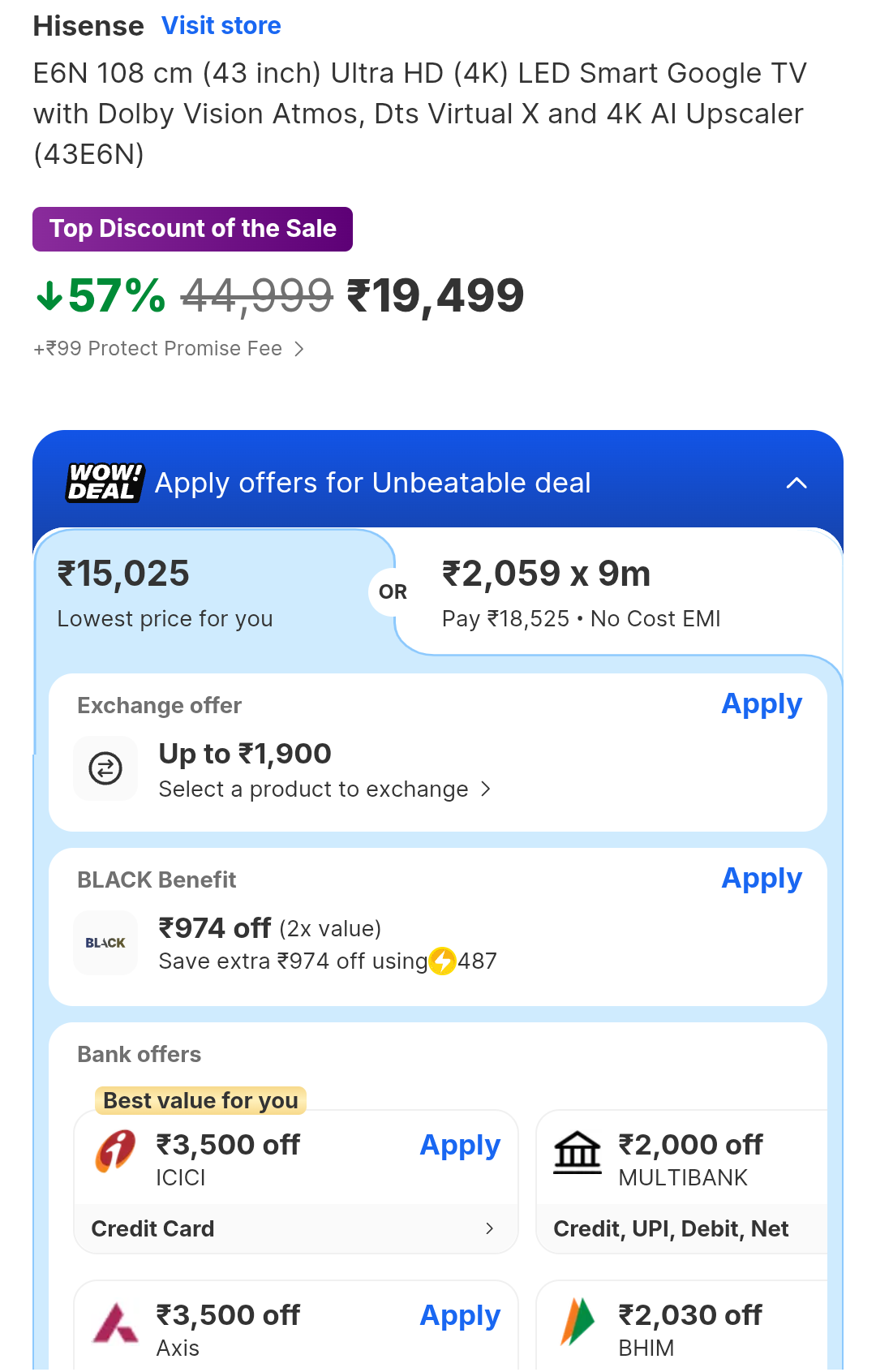This screenshot has width=876, height=1372.
Task: Click the Top Discount of the Sale badge
Action: tap(192, 229)
